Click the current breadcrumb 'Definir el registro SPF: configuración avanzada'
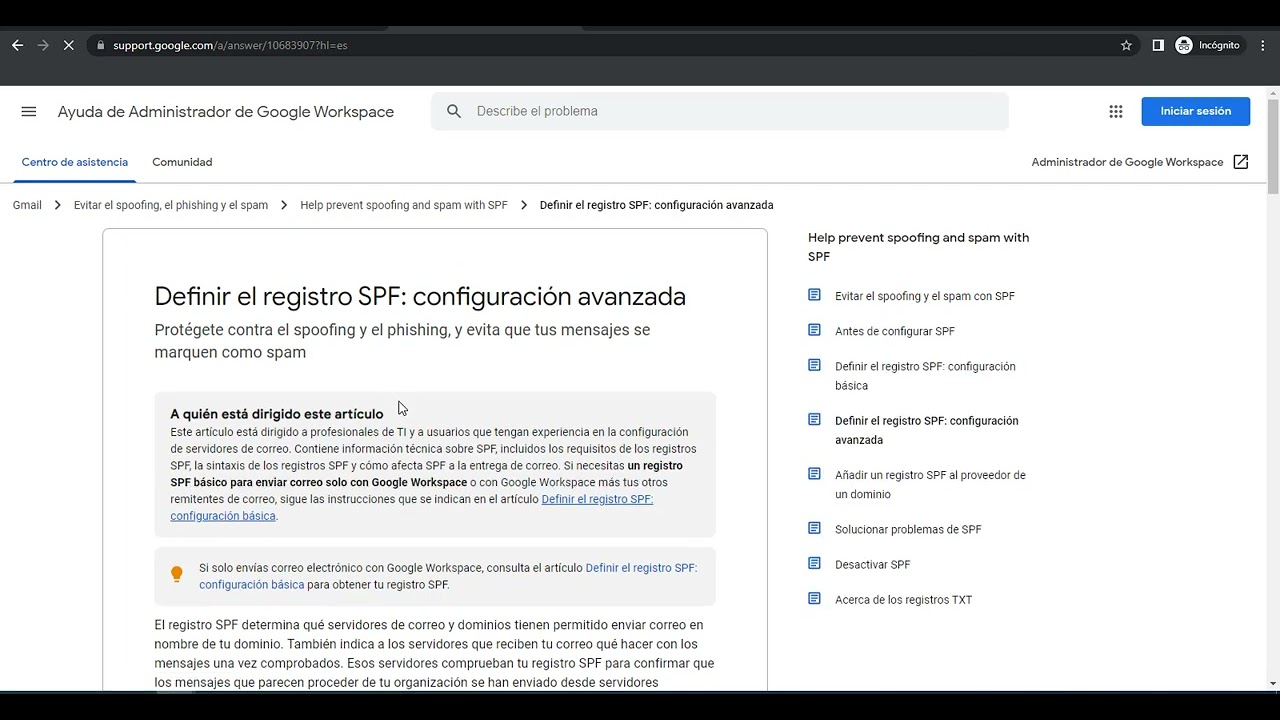Viewport: 1280px width, 720px height. coord(657,205)
